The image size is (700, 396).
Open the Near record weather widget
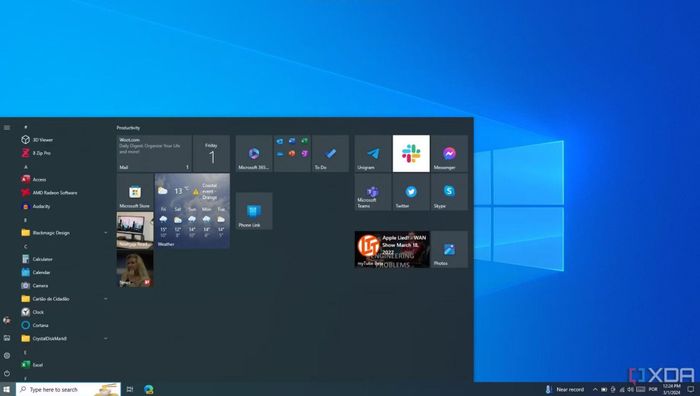pos(564,389)
